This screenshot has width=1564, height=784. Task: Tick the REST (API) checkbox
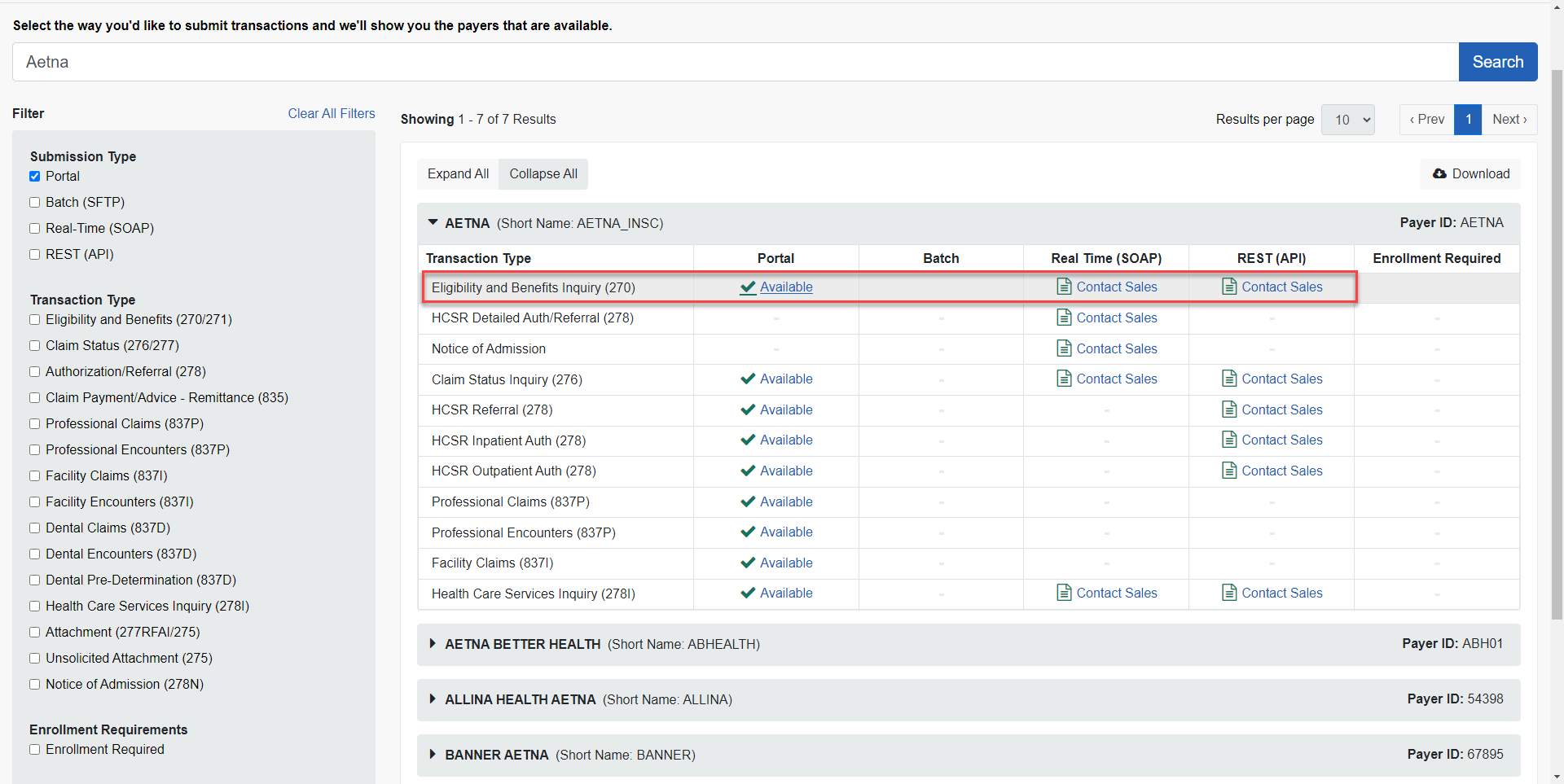[x=35, y=255]
